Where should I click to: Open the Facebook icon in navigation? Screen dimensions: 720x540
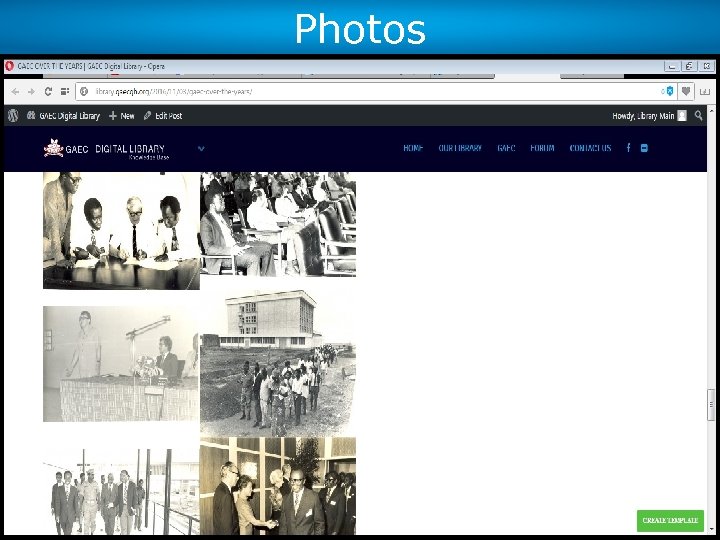click(628, 147)
